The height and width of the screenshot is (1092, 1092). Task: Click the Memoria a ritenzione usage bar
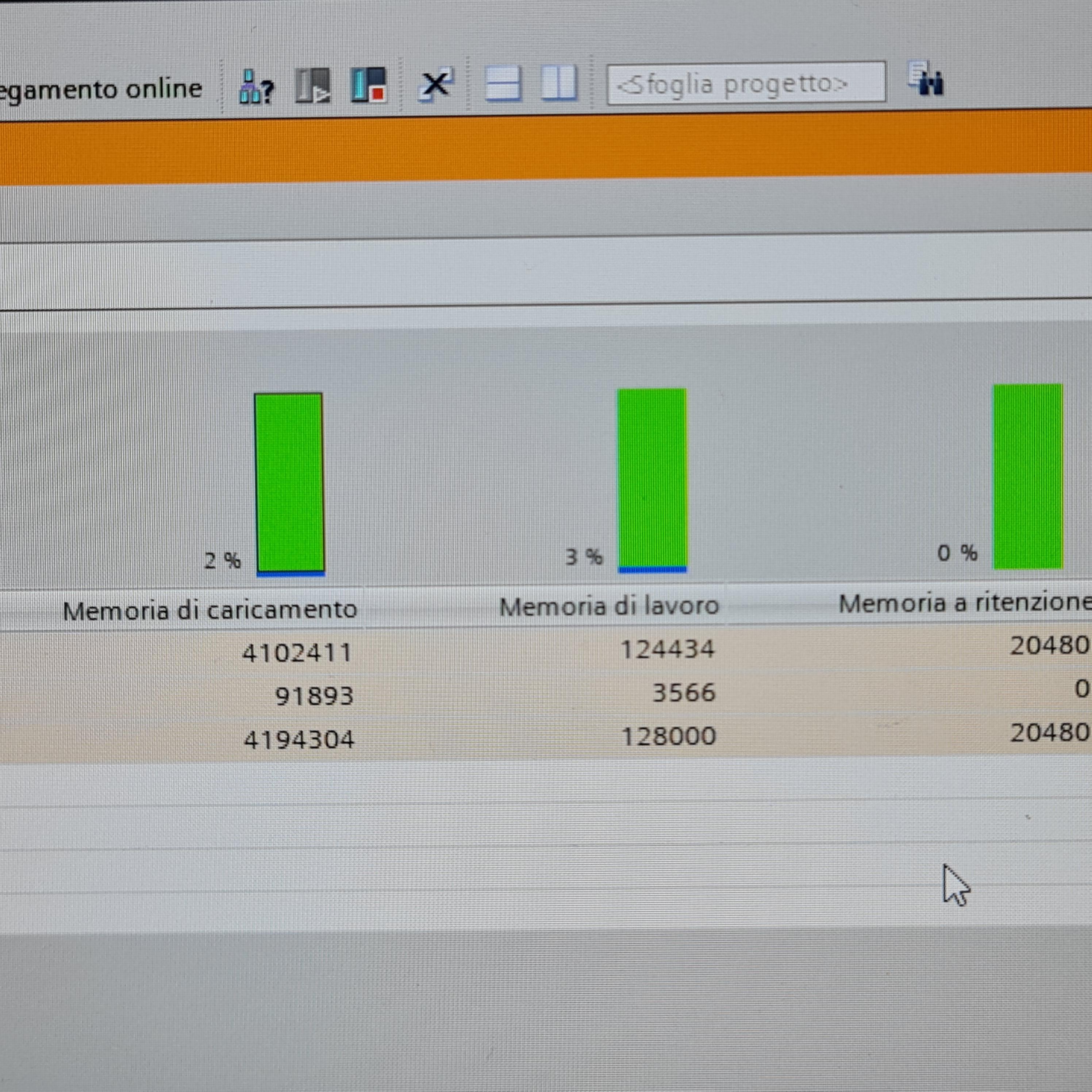point(1028,477)
